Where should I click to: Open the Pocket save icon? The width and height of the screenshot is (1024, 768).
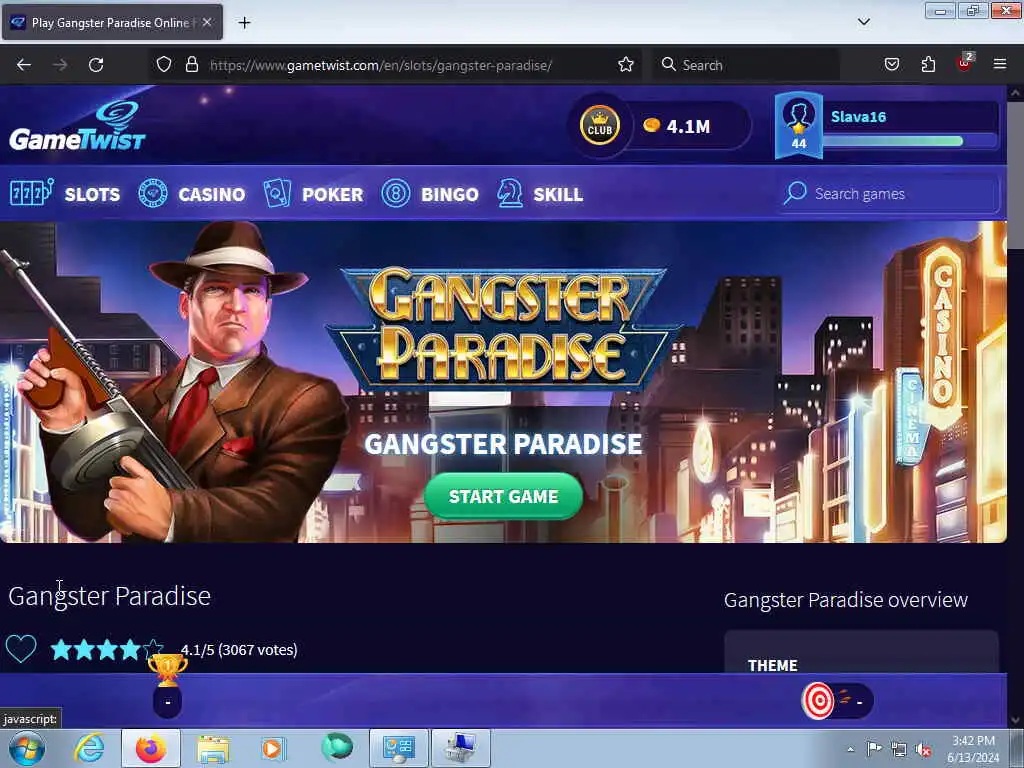(x=892, y=65)
